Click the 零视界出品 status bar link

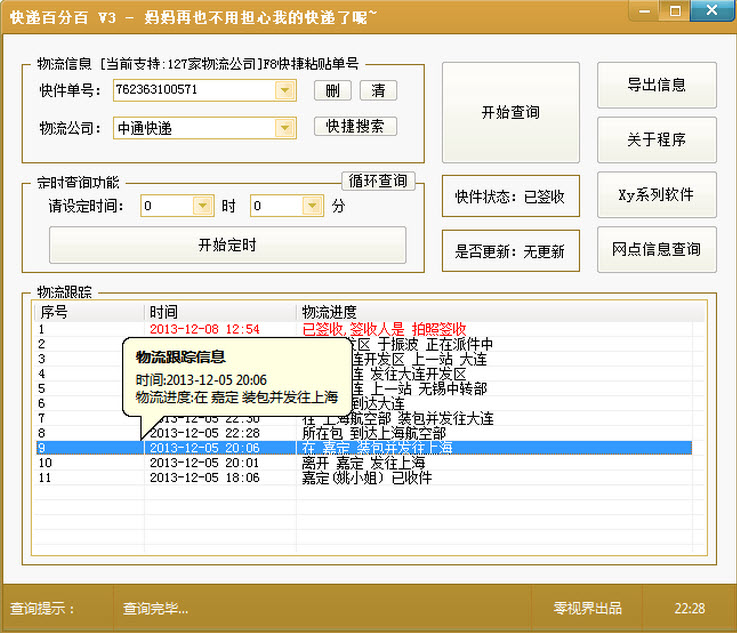(587, 608)
